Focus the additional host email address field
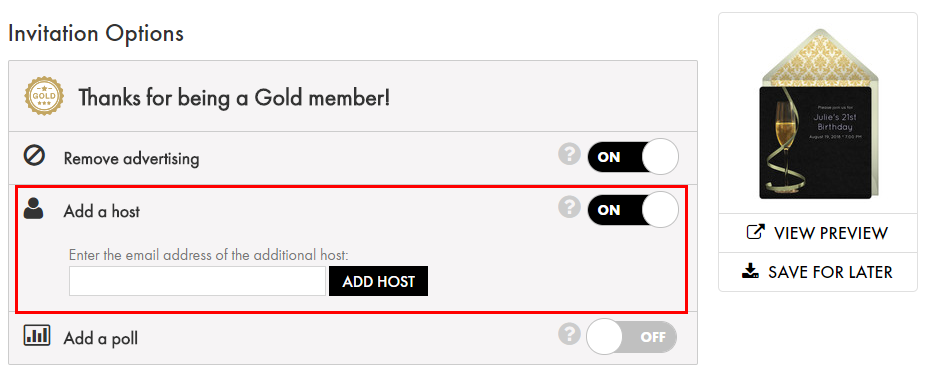Image resolution: width=926 pixels, height=375 pixels. (x=197, y=281)
